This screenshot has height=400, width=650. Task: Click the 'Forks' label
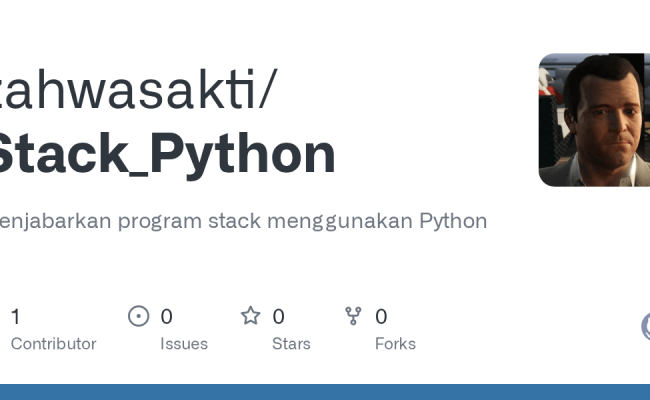pyautogui.click(x=395, y=344)
